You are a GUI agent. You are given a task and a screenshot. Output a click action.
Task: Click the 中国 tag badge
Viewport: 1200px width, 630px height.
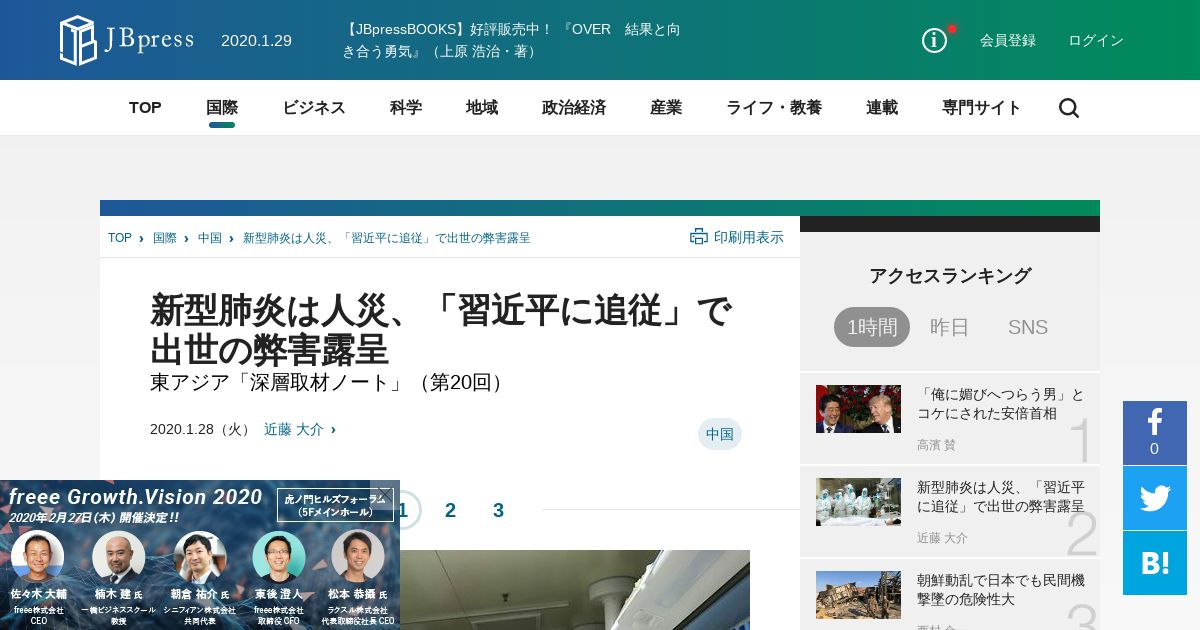[x=720, y=434]
